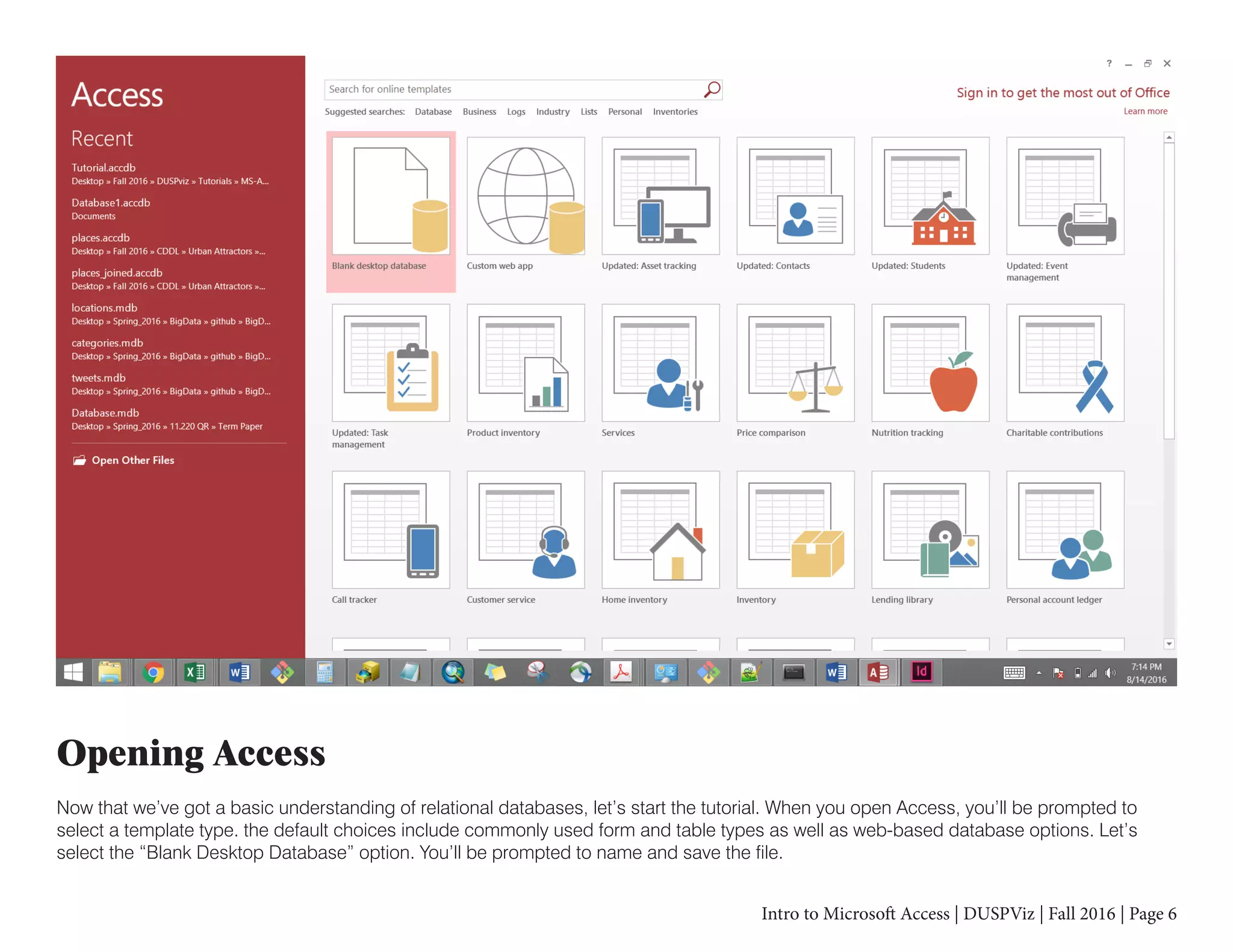Pick the Updated: Students template
The height and width of the screenshot is (952, 1233).
pos(930,205)
